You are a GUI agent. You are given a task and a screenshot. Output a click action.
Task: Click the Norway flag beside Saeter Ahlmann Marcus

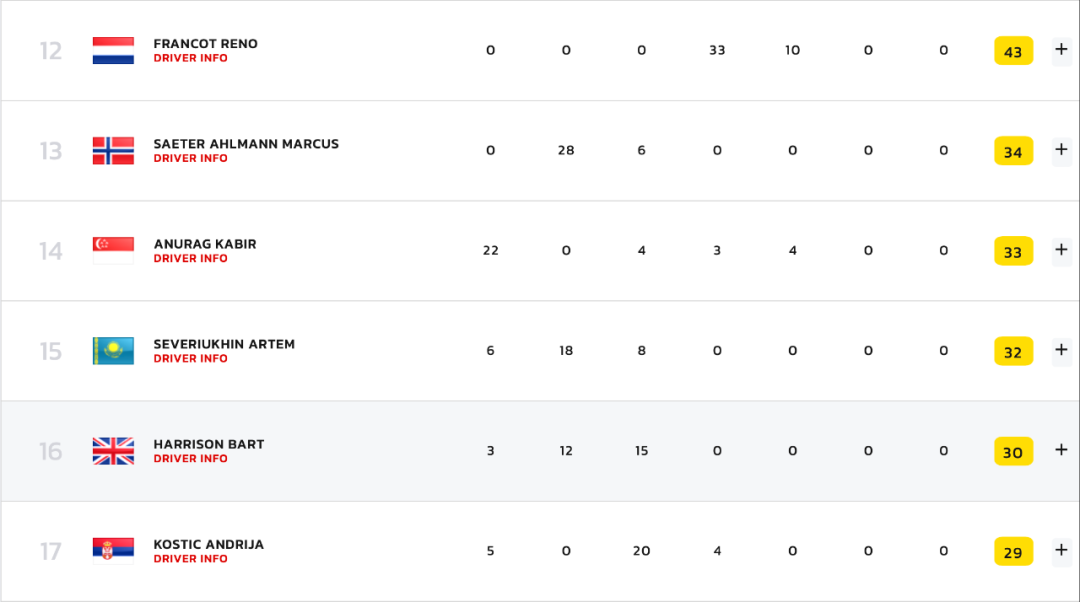click(x=113, y=151)
